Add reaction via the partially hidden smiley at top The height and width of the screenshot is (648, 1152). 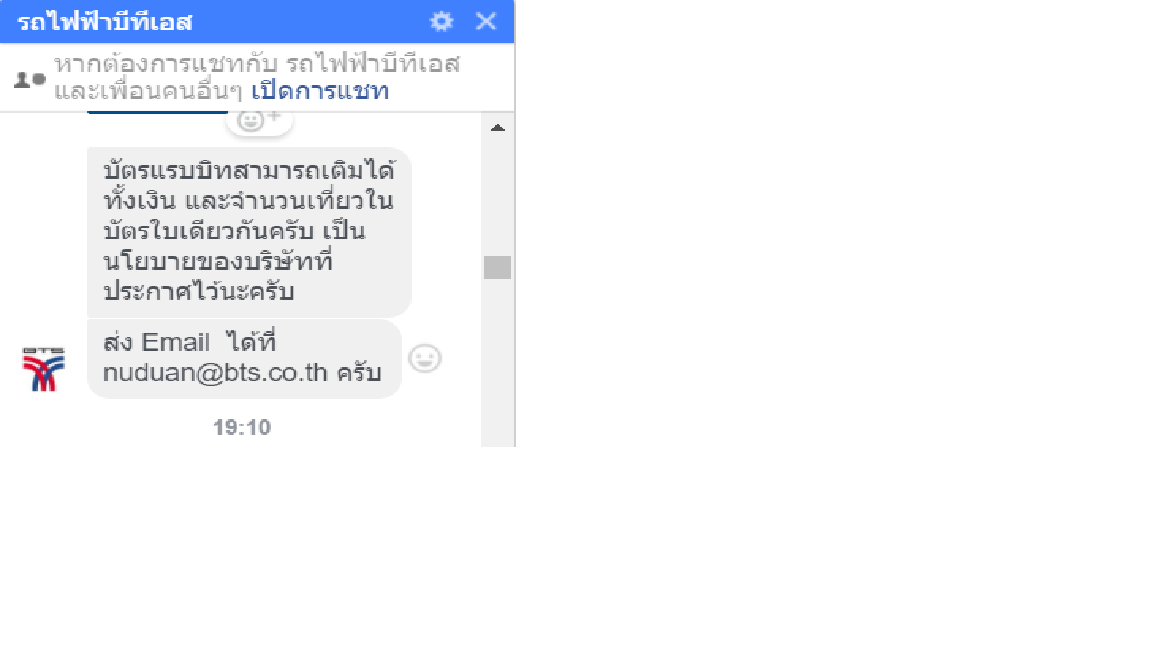(x=259, y=122)
